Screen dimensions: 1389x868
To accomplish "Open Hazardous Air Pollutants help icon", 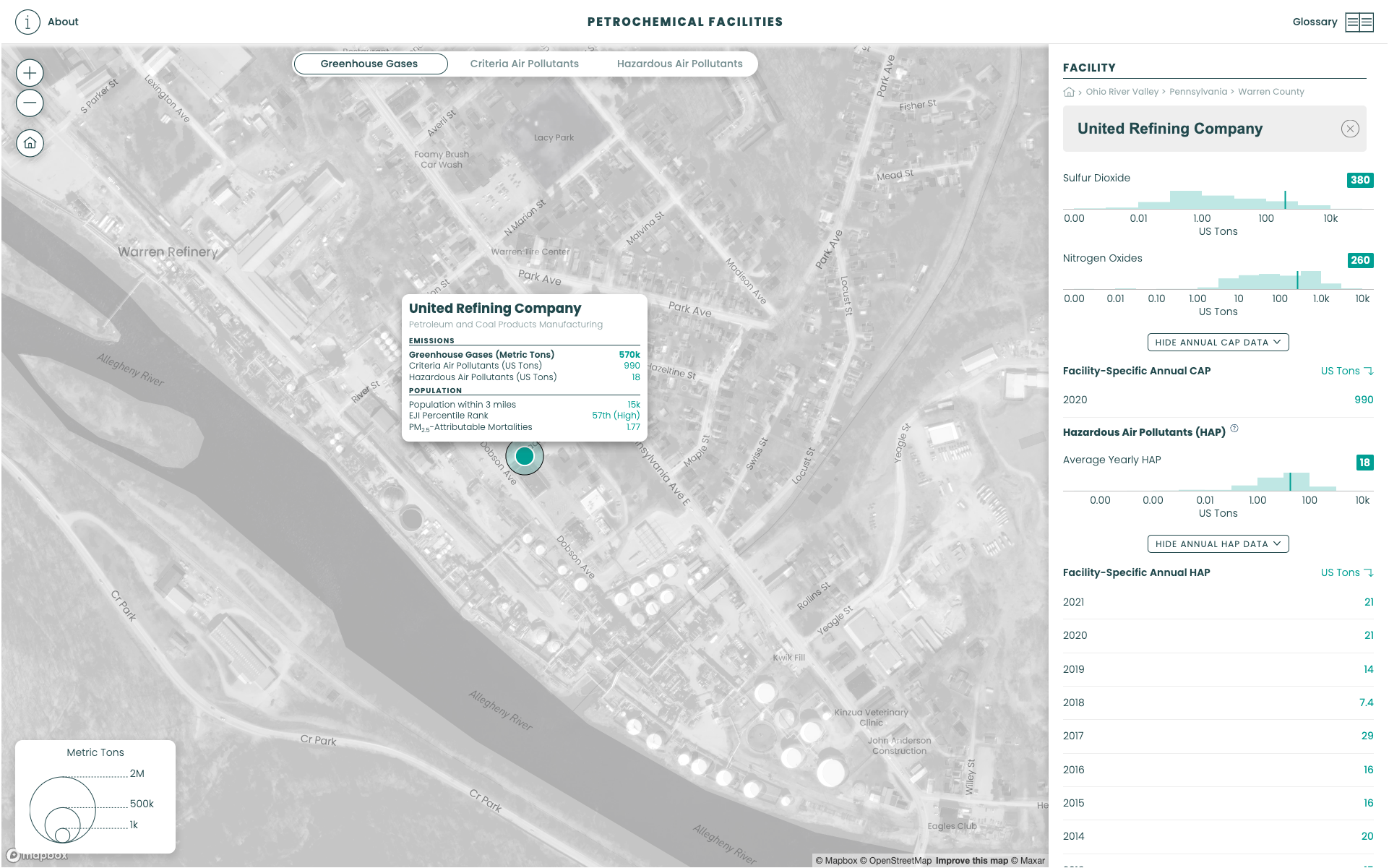I will point(1234,429).
